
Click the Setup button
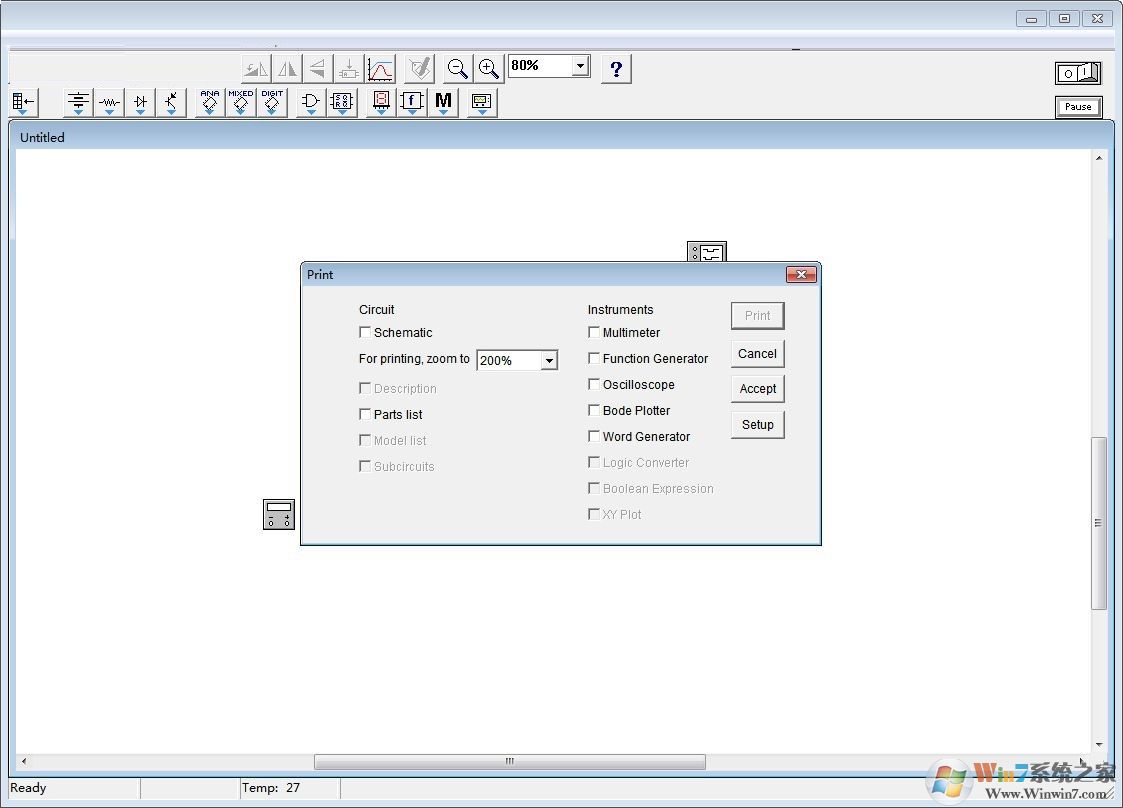point(757,425)
